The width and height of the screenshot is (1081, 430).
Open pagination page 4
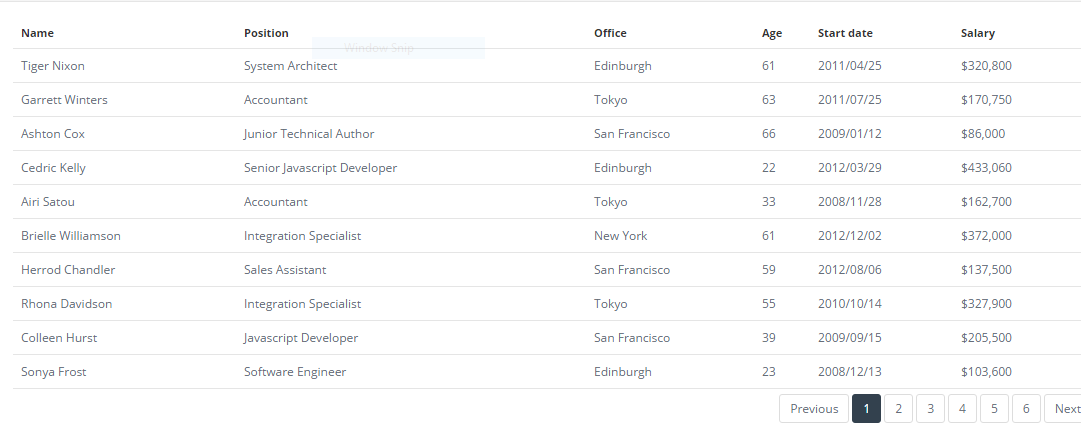(962, 409)
